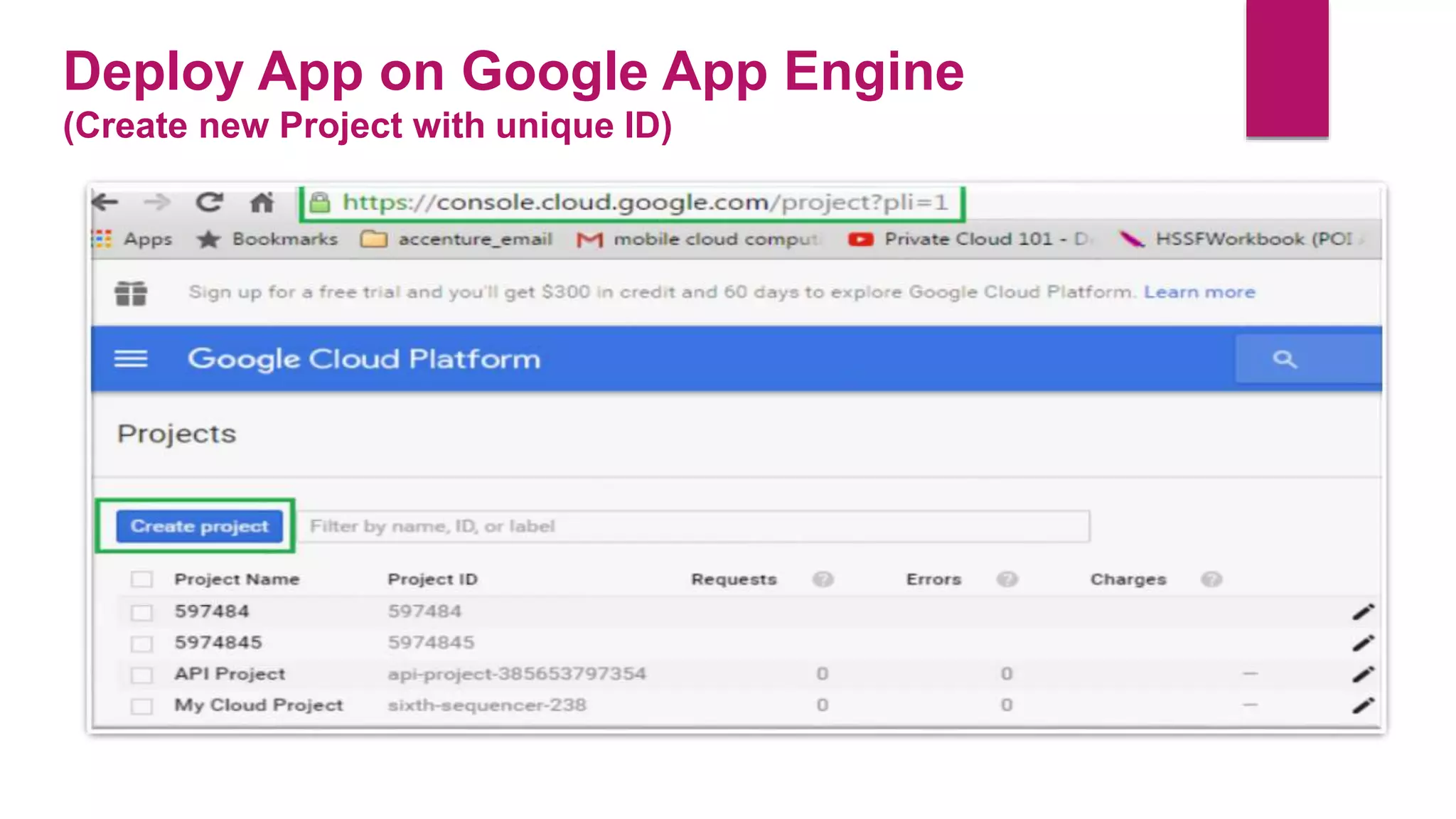Click the search magnifier icon

tap(1284, 359)
